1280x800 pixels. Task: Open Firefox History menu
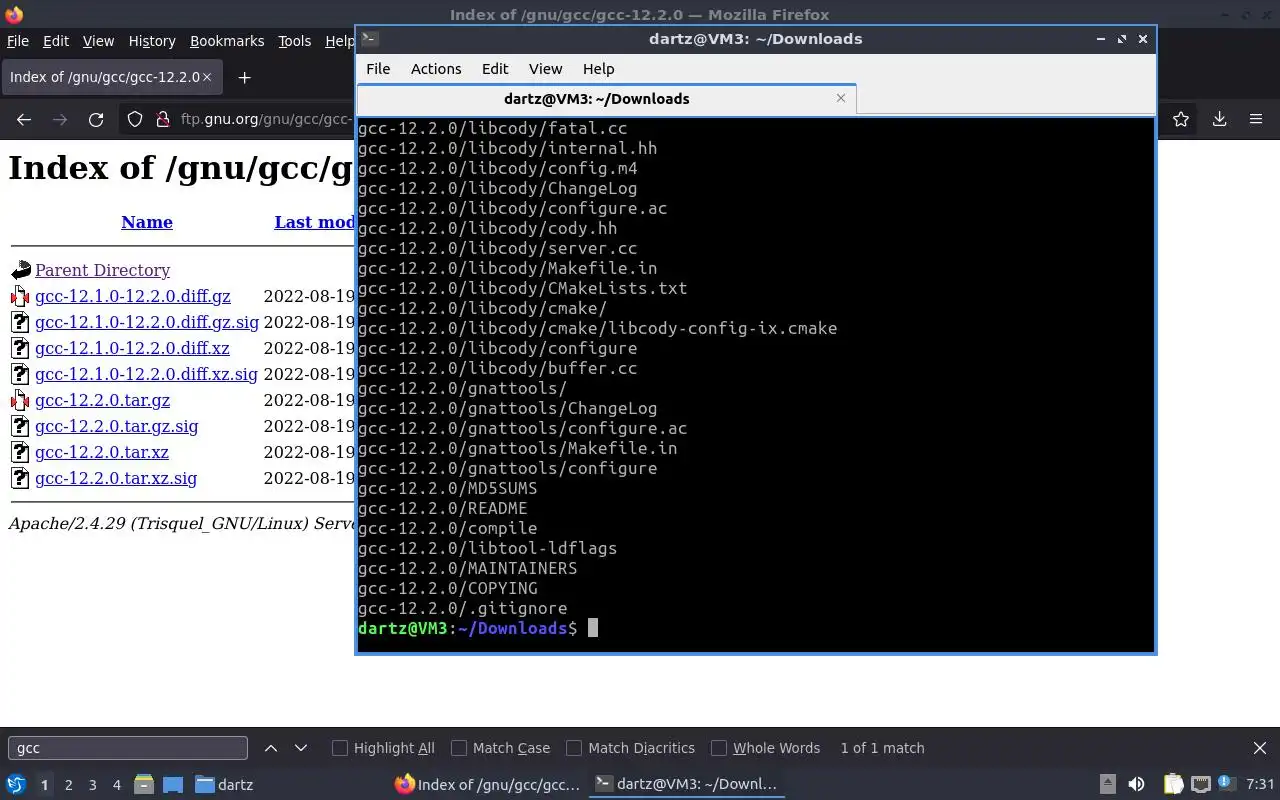pyautogui.click(x=152, y=41)
